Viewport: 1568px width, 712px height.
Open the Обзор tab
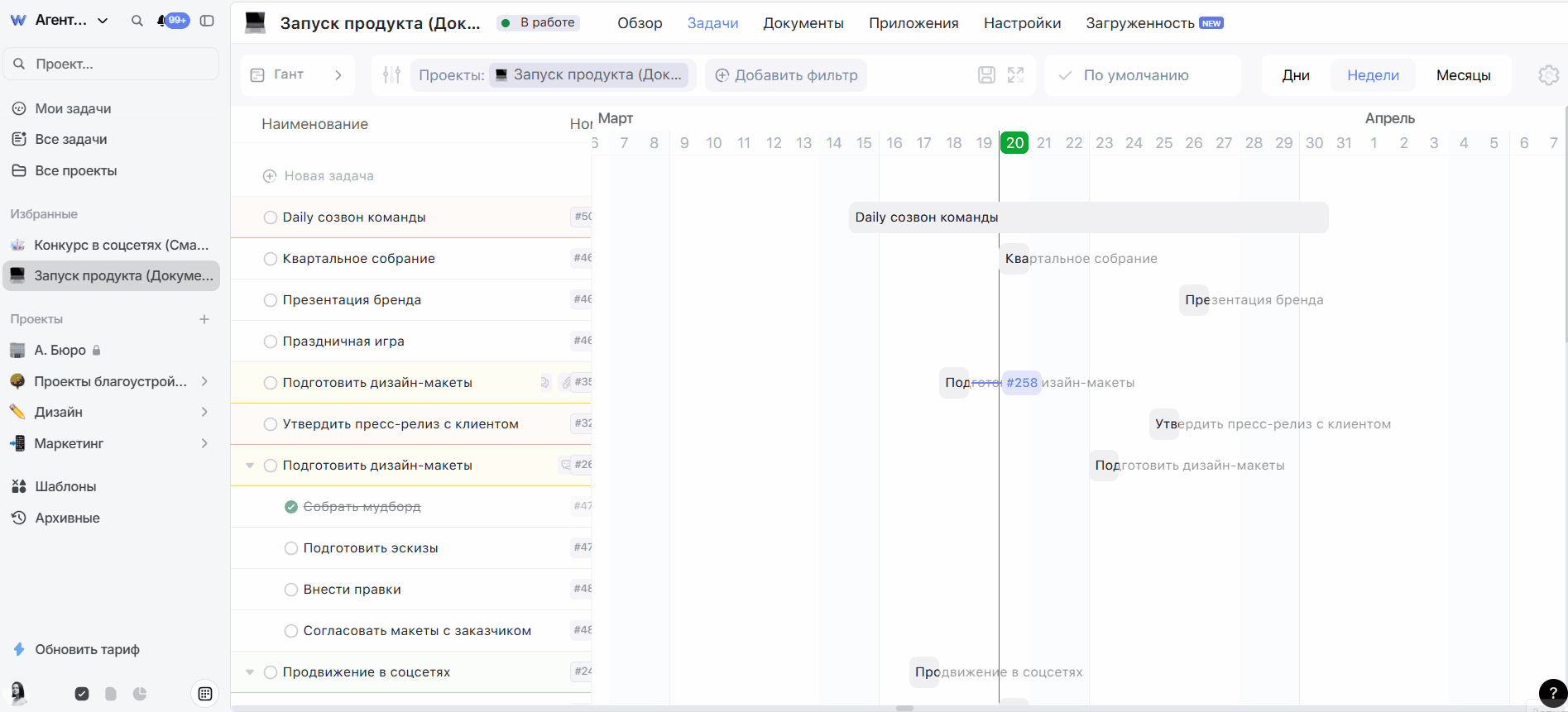tap(640, 23)
